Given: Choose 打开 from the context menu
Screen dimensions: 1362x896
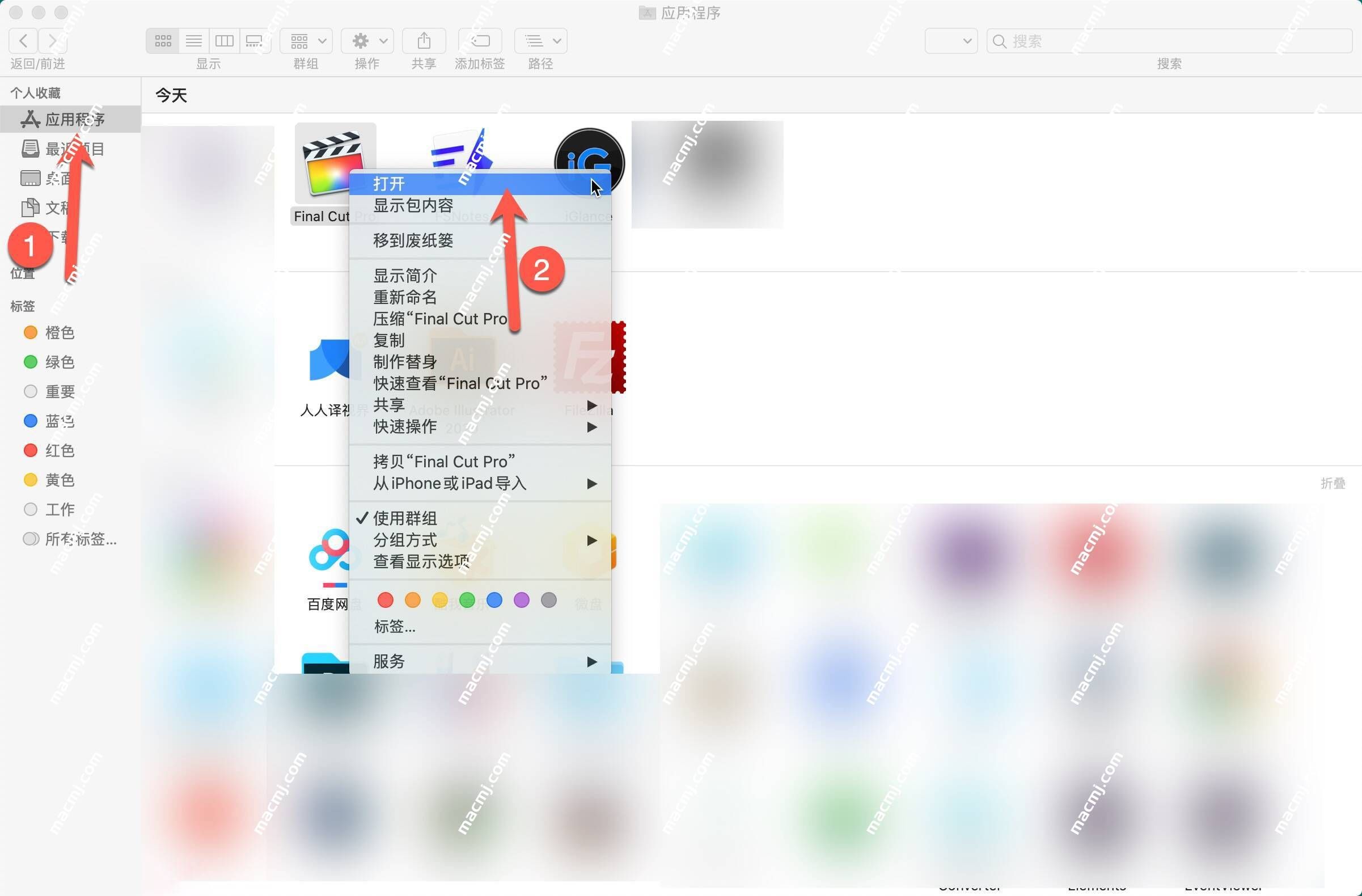Looking at the screenshot, I should 480,184.
